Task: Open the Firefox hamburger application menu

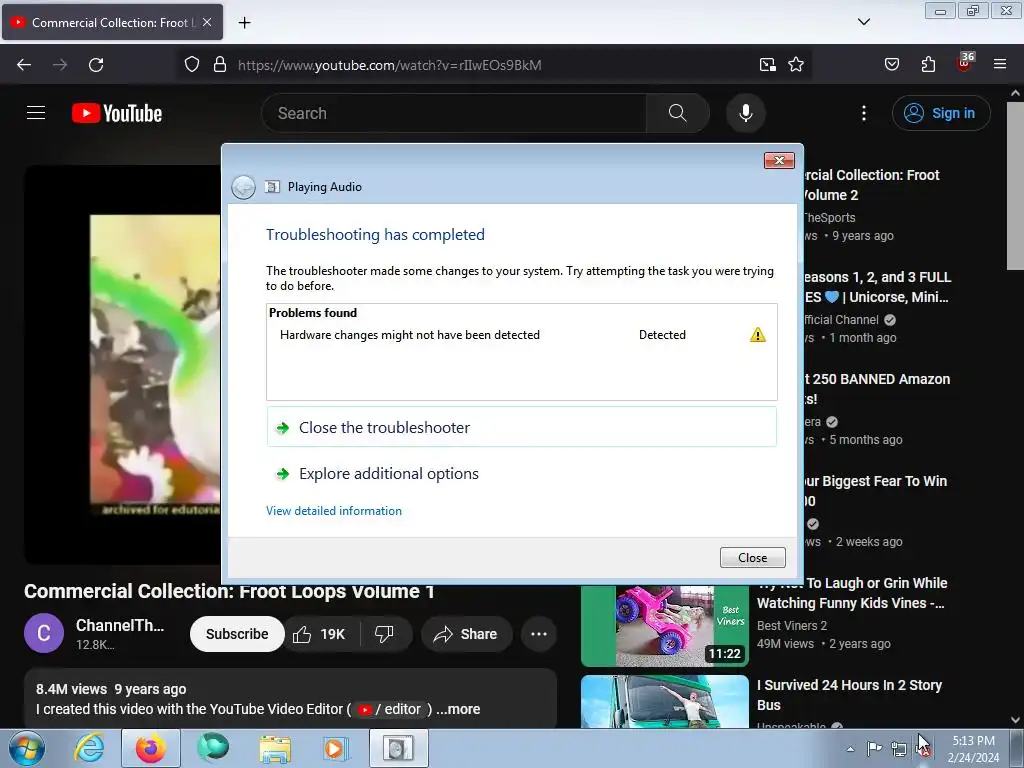Action: 1000,65
